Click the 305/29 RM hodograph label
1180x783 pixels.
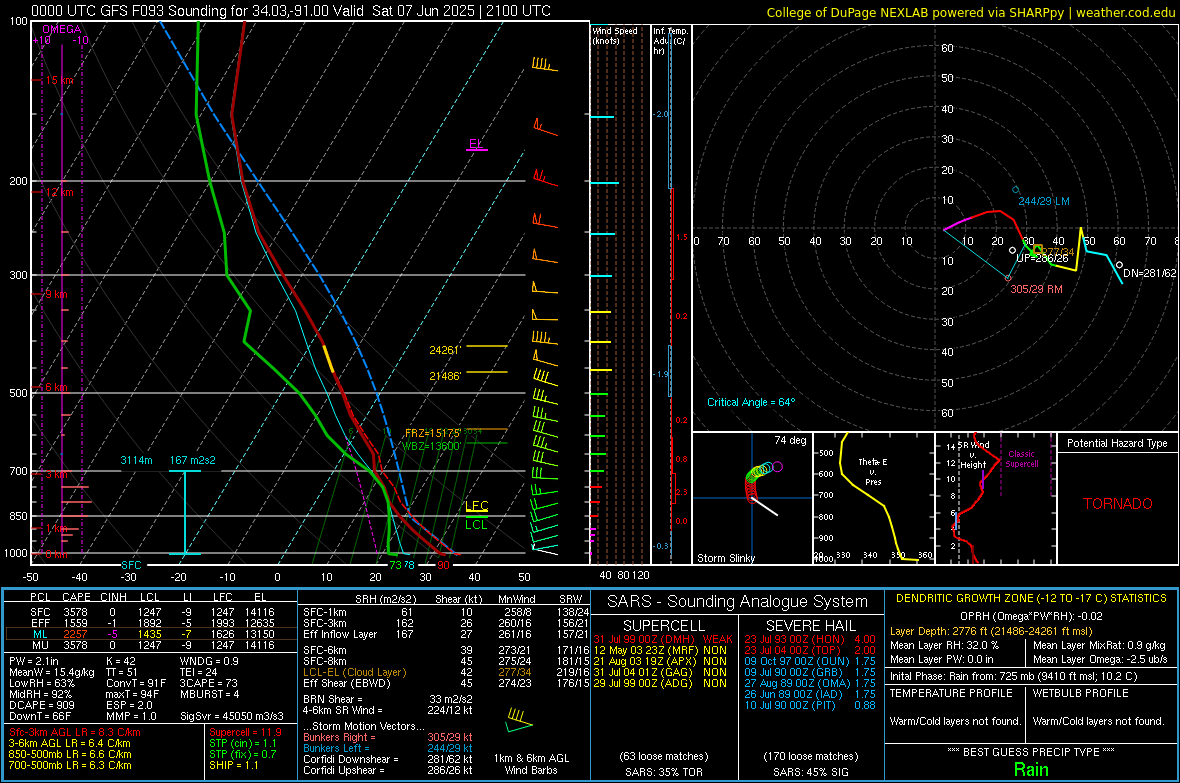(x=1036, y=289)
